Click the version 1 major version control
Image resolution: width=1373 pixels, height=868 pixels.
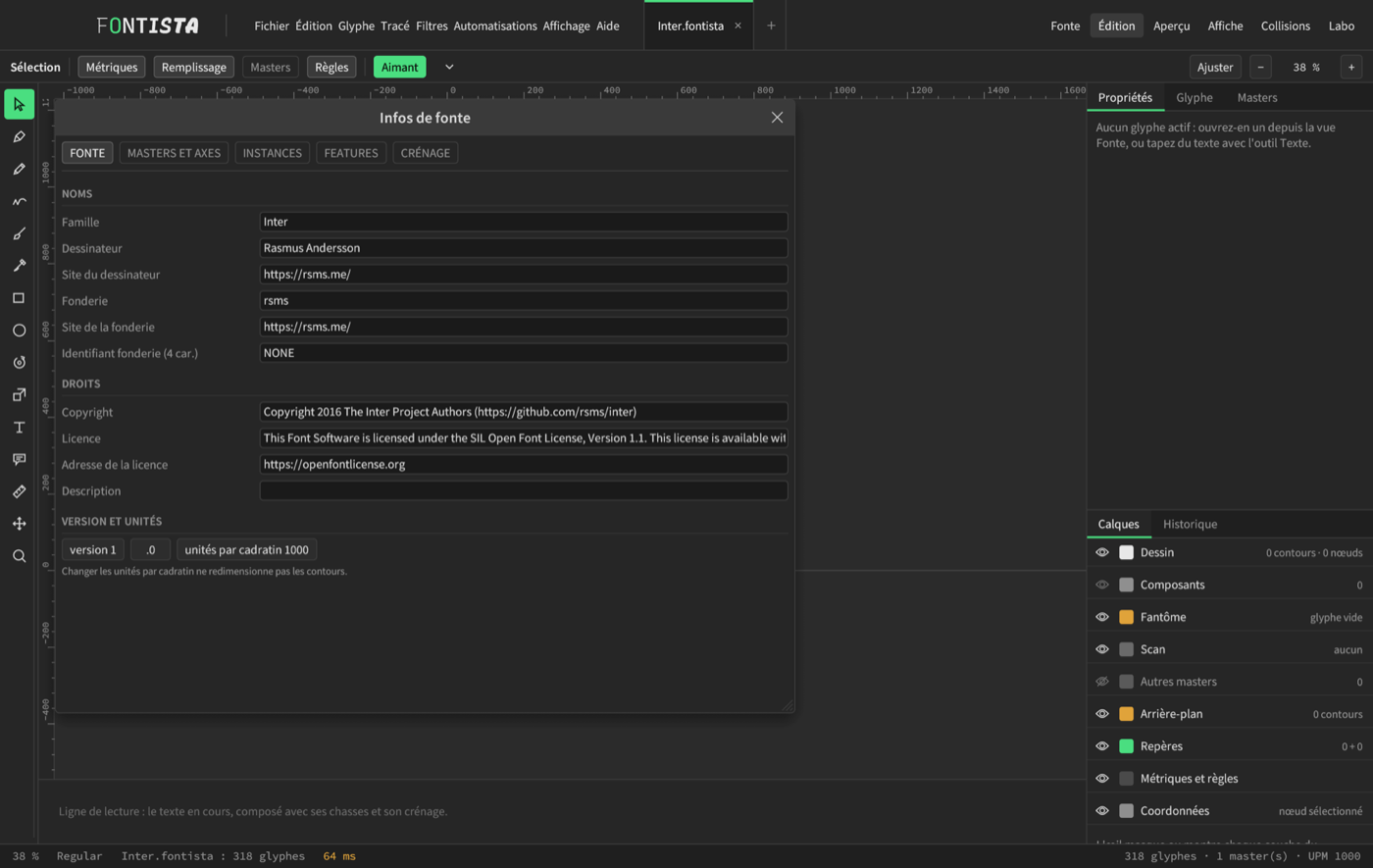coord(93,549)
